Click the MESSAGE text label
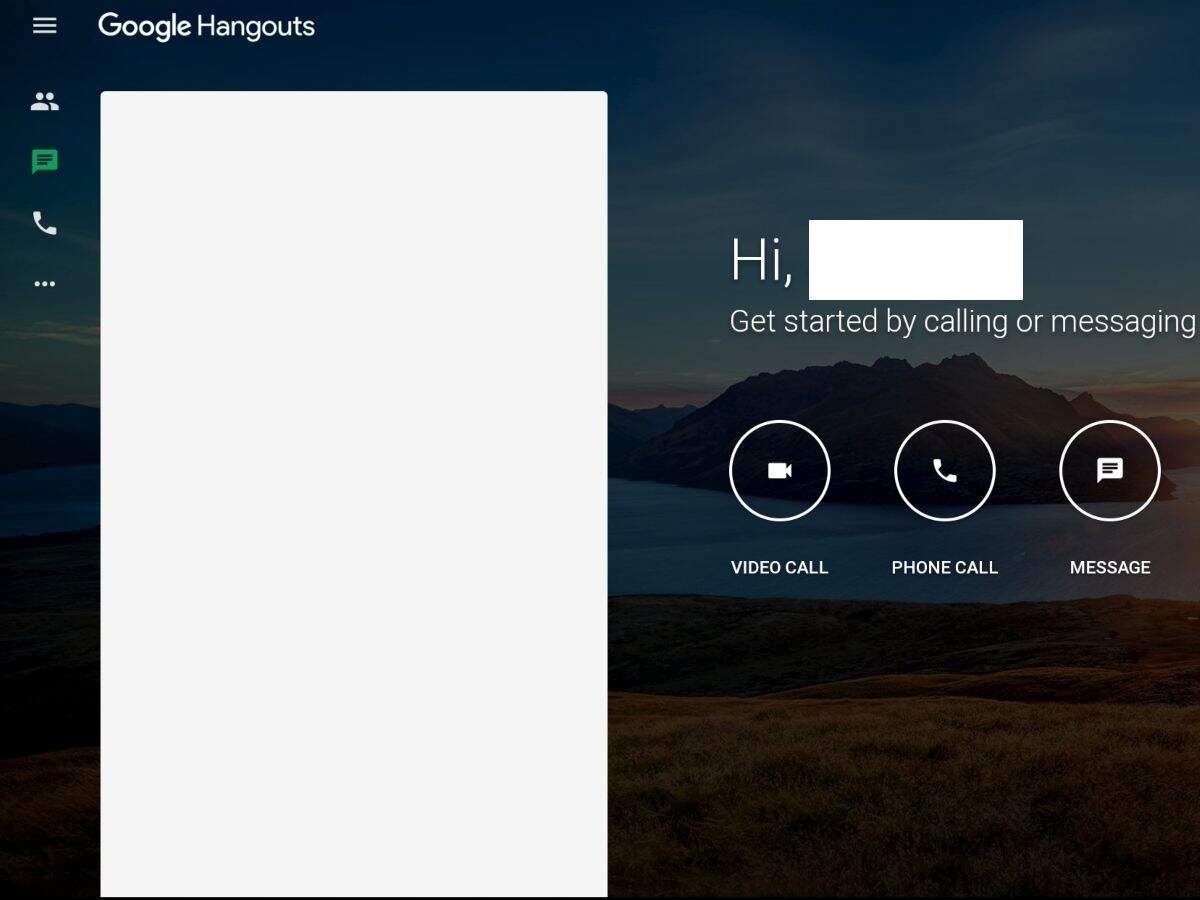 click(1110, 567)
